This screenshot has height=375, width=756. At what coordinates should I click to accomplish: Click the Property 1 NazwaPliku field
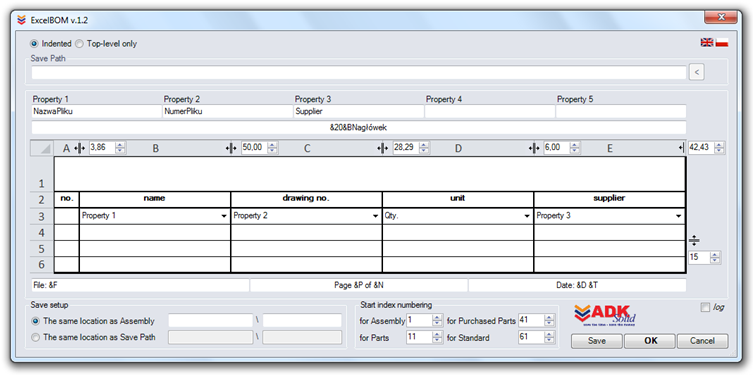[x=96, y=111]
